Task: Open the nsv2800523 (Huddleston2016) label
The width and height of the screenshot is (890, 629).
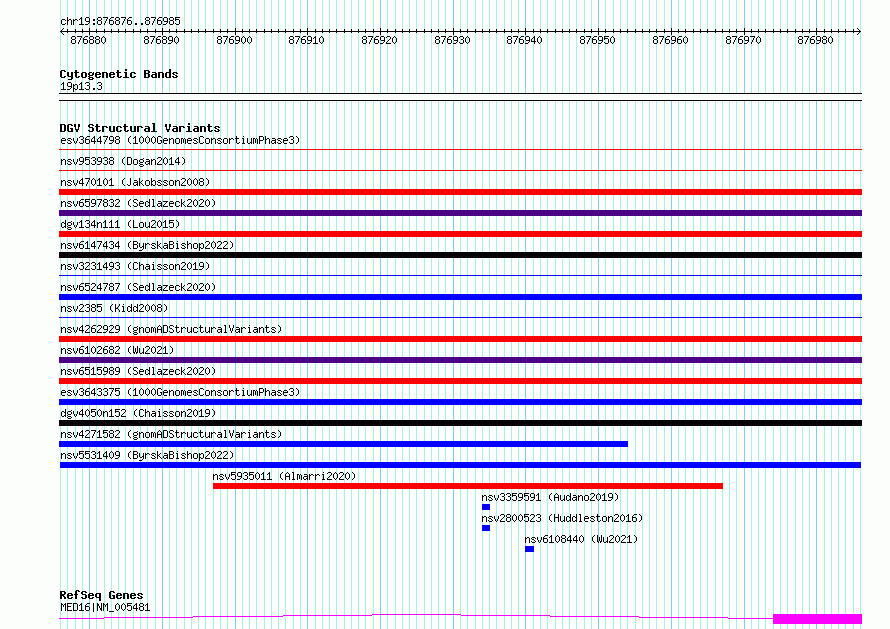Action: coord(562,518)
